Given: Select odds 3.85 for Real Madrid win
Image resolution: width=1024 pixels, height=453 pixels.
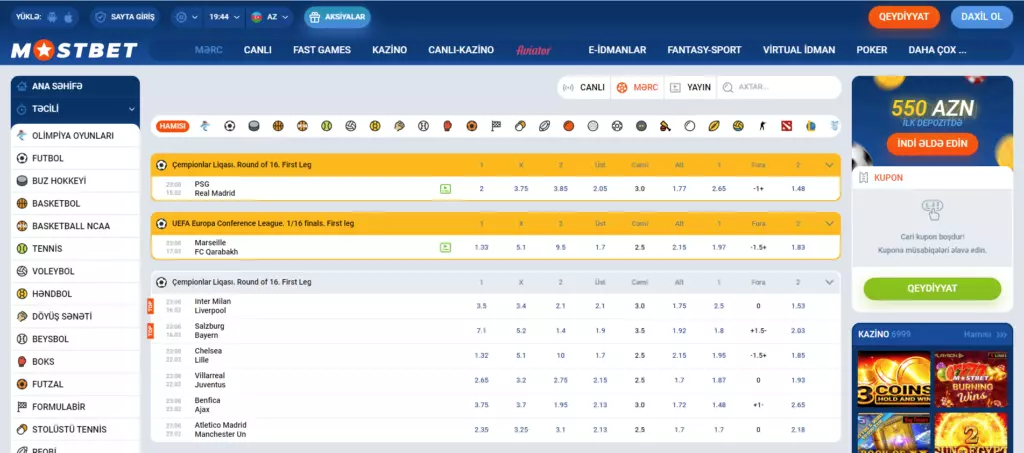Looking at the screenshot, I should tap(560, 189).
